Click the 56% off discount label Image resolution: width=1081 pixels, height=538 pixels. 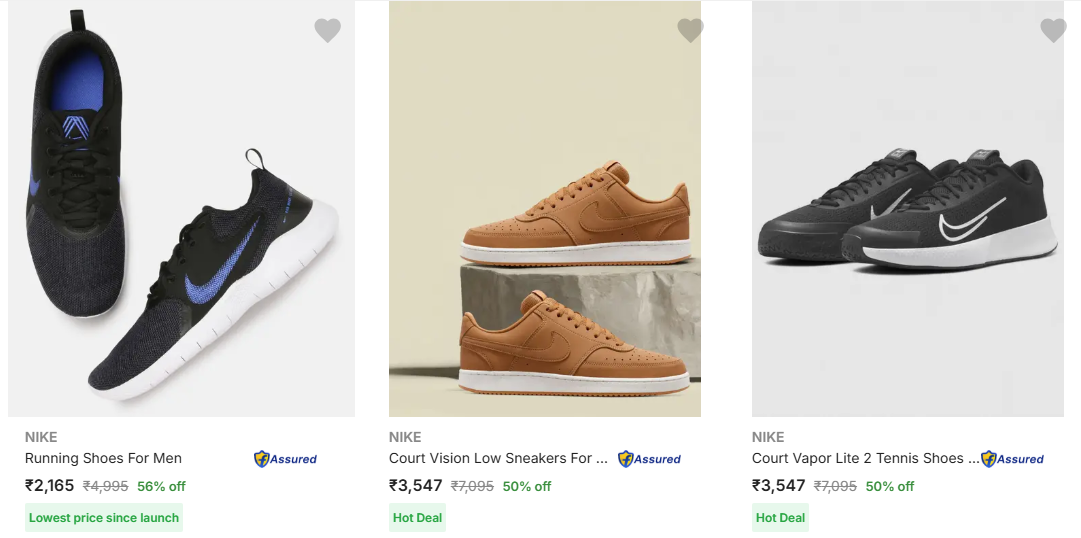click(162, 487)
